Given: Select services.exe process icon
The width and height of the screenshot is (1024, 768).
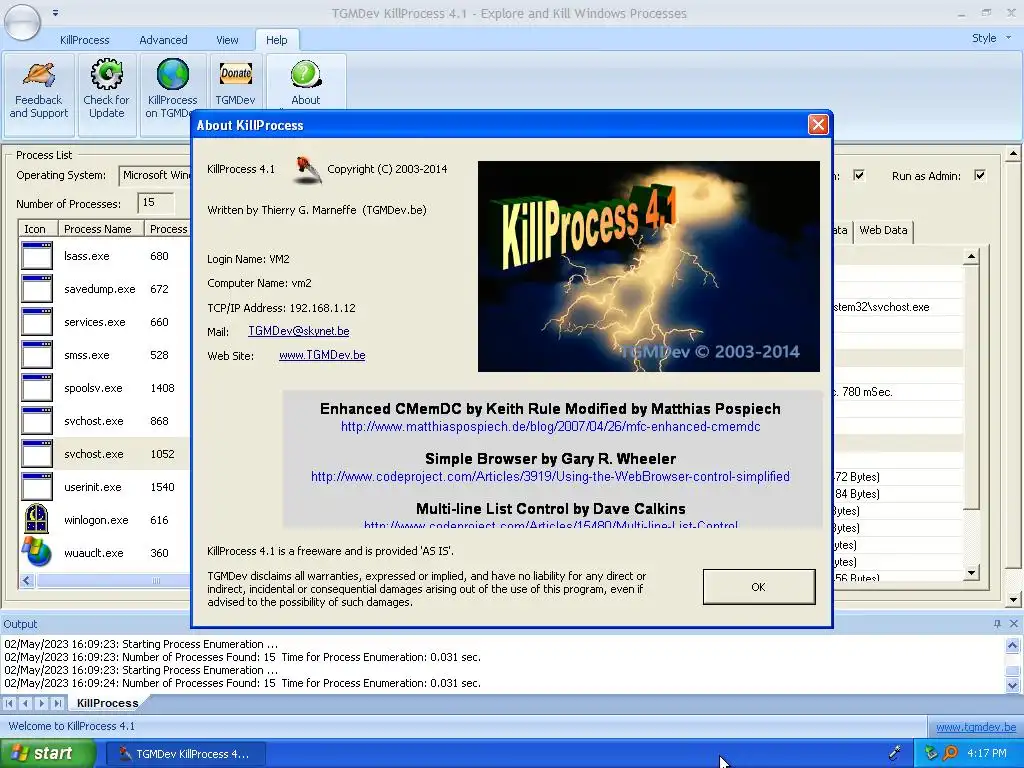Looking at the screenshot, I should click(x=37, y=322).
